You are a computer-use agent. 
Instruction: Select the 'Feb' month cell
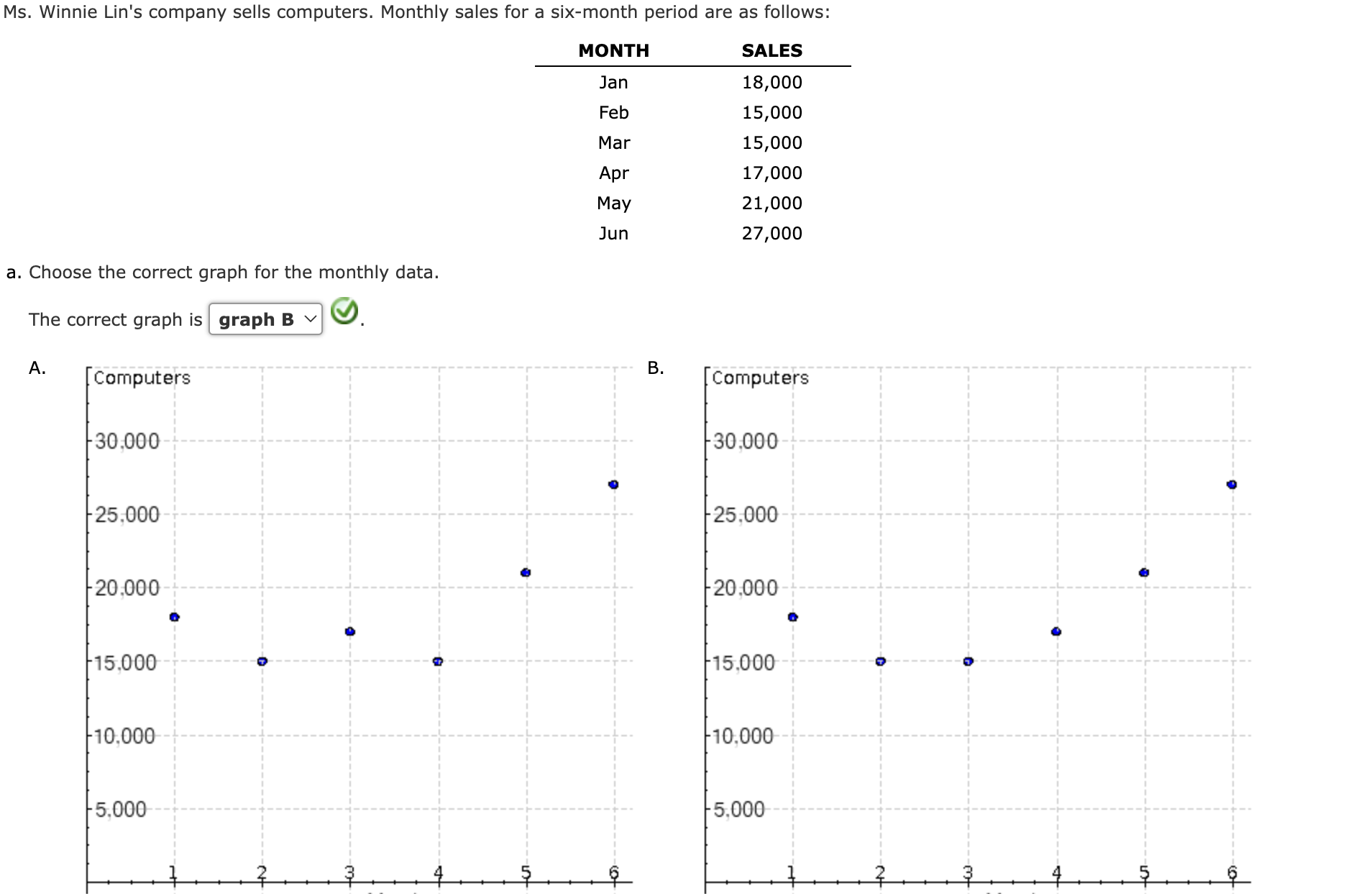coord(613,112)
